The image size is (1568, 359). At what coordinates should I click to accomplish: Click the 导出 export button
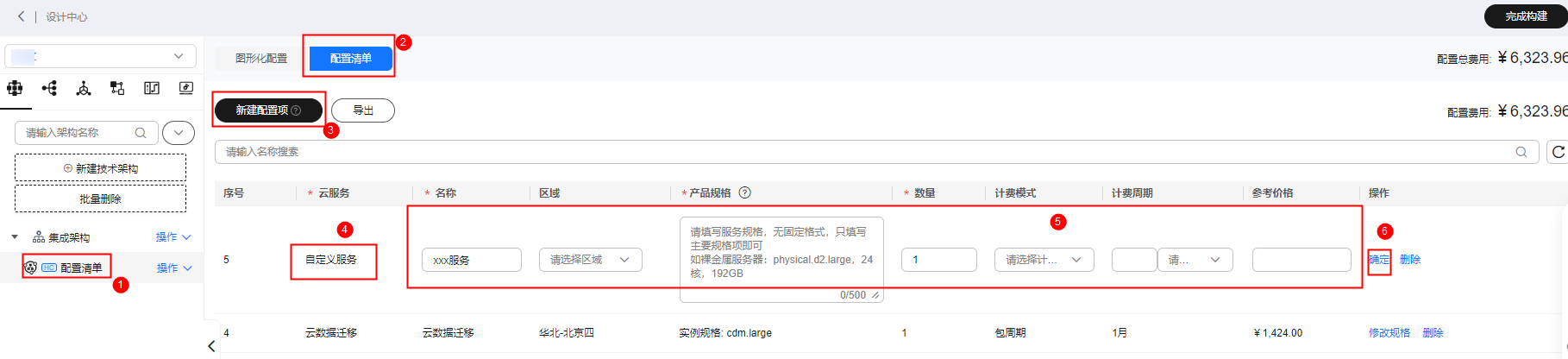tap(363, 110)
